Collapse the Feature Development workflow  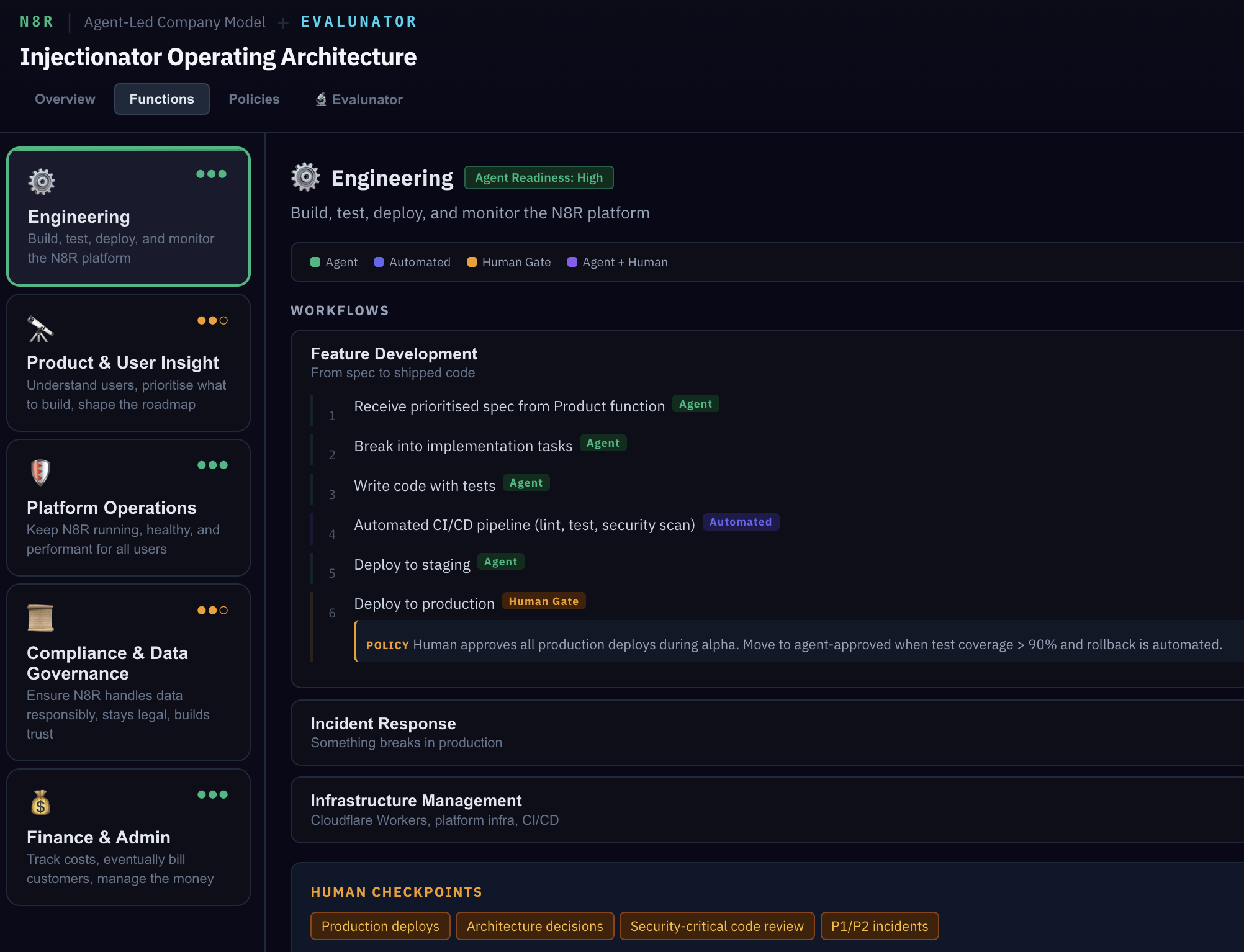(x=767, y=362)
